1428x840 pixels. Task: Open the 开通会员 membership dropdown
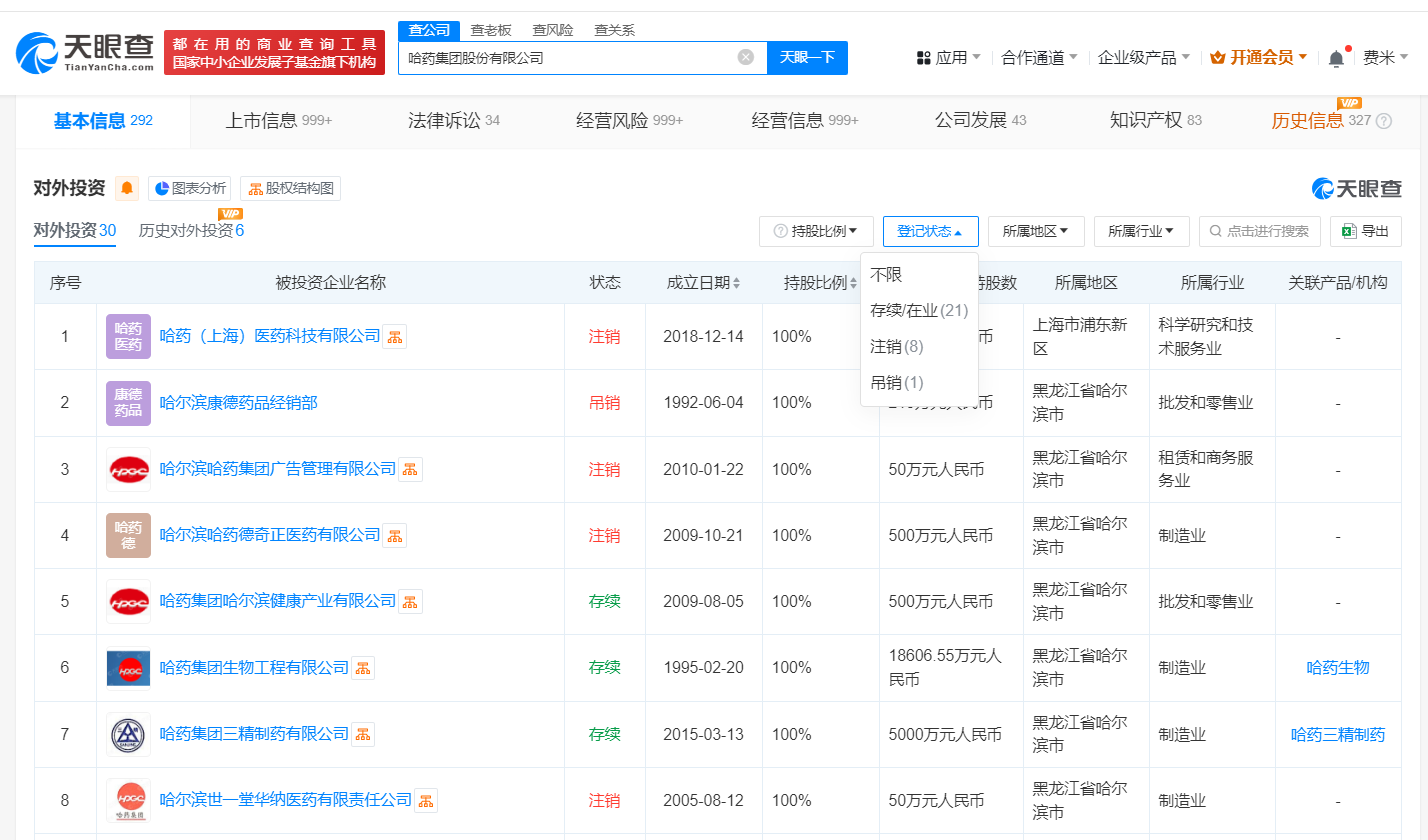coord(1259,58)
